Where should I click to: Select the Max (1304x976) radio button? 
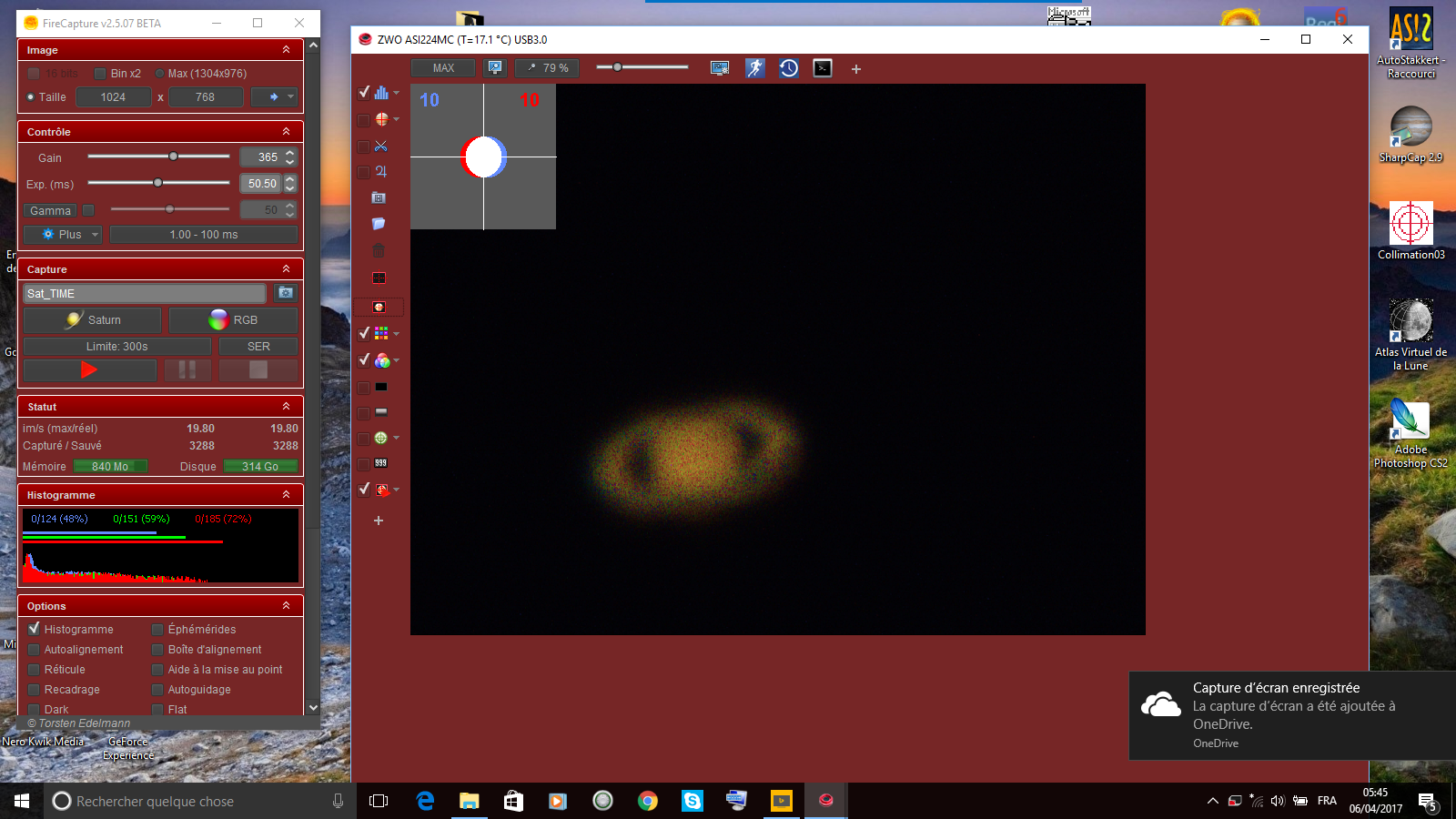[159, 74]
